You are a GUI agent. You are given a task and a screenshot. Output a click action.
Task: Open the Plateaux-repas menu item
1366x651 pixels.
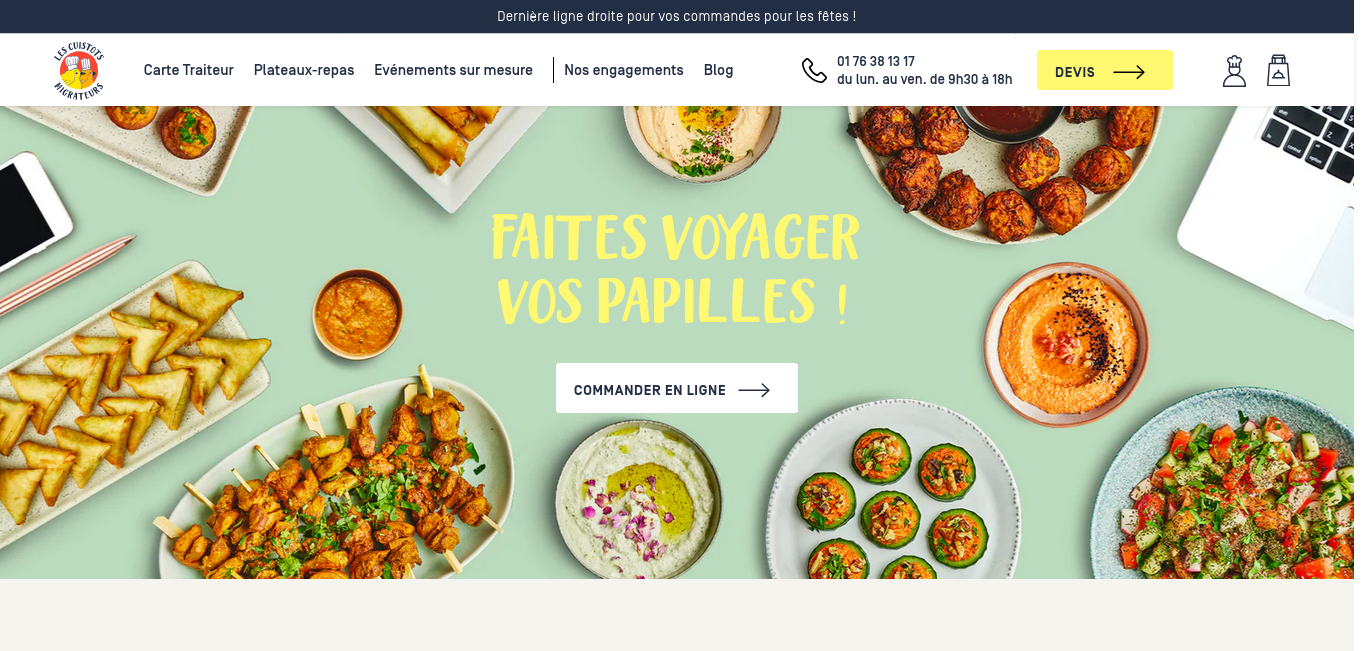point(304,70)
